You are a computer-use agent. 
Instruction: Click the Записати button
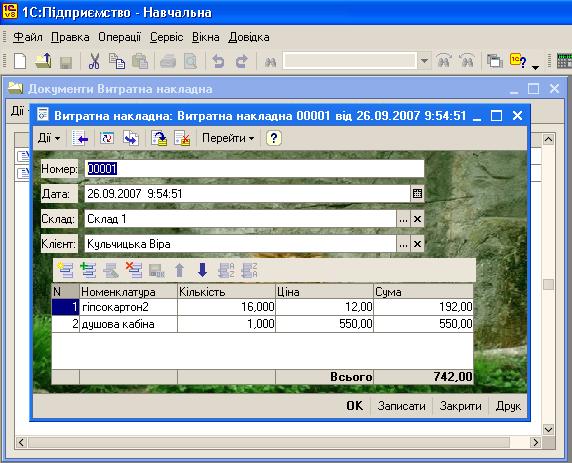pyautogui.click(x=401, y=406)
